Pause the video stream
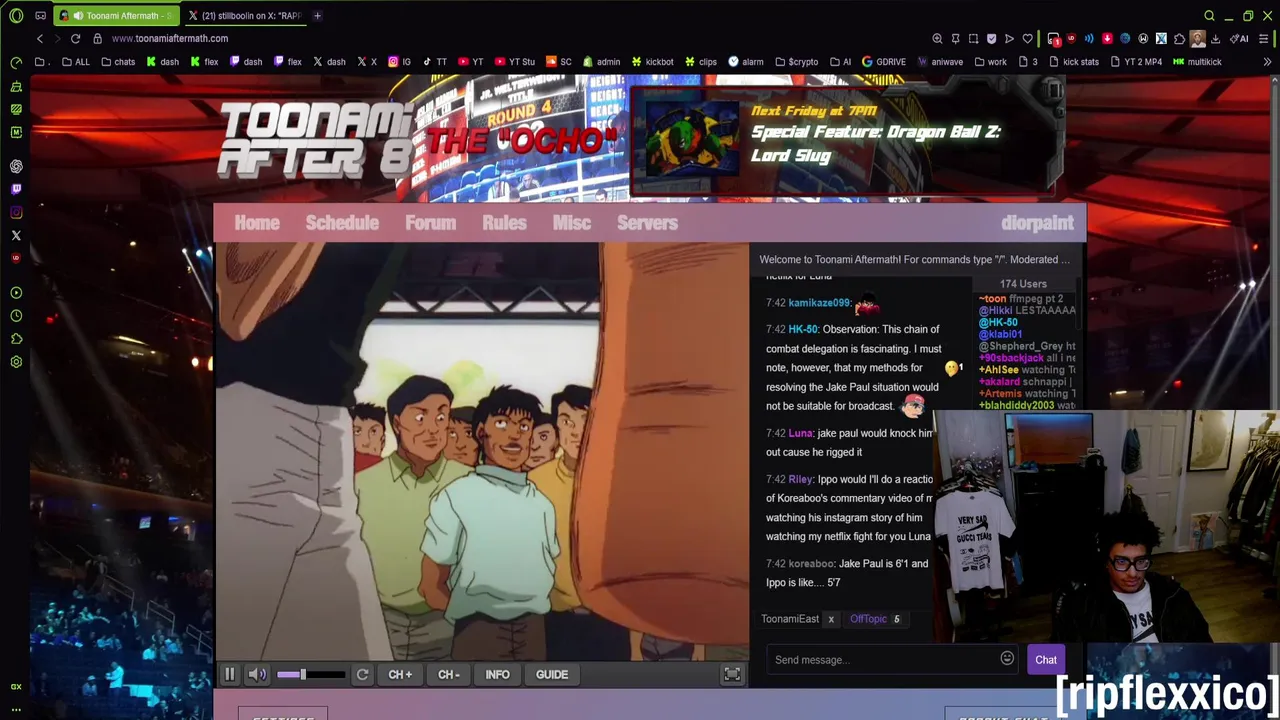 pyautogui.click(x=229, y=675)
